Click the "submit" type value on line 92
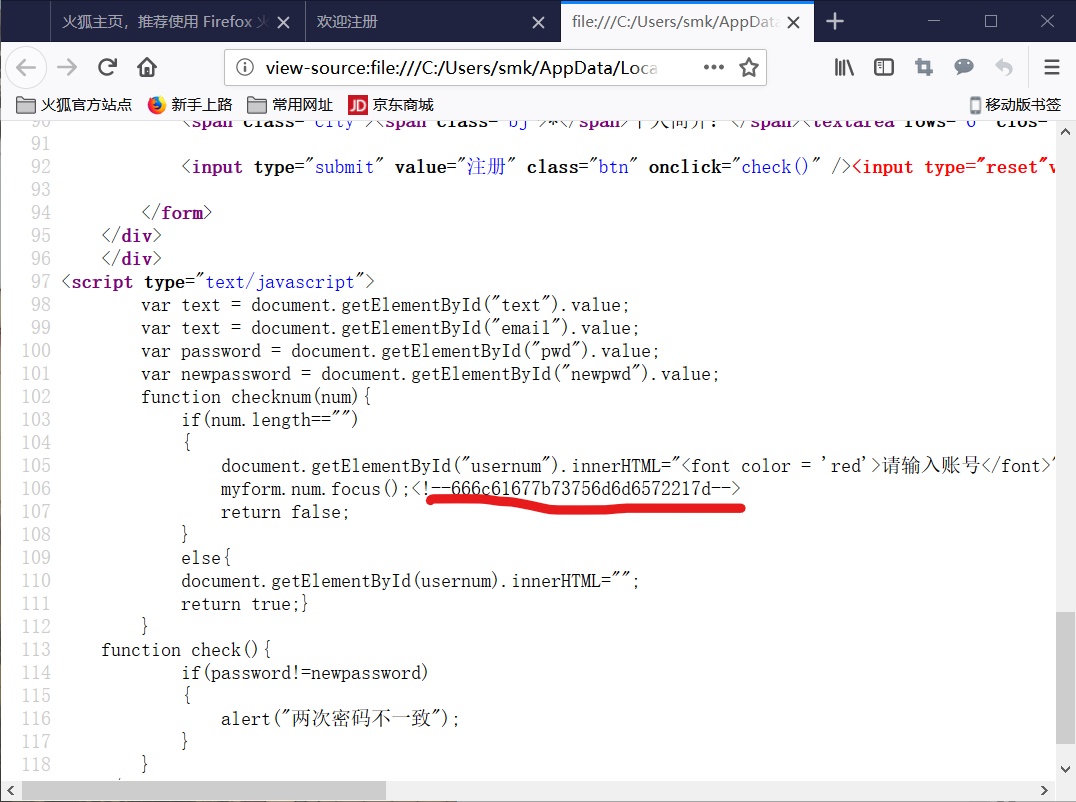Screen dimensions: 1076x802 click(344, 167)
